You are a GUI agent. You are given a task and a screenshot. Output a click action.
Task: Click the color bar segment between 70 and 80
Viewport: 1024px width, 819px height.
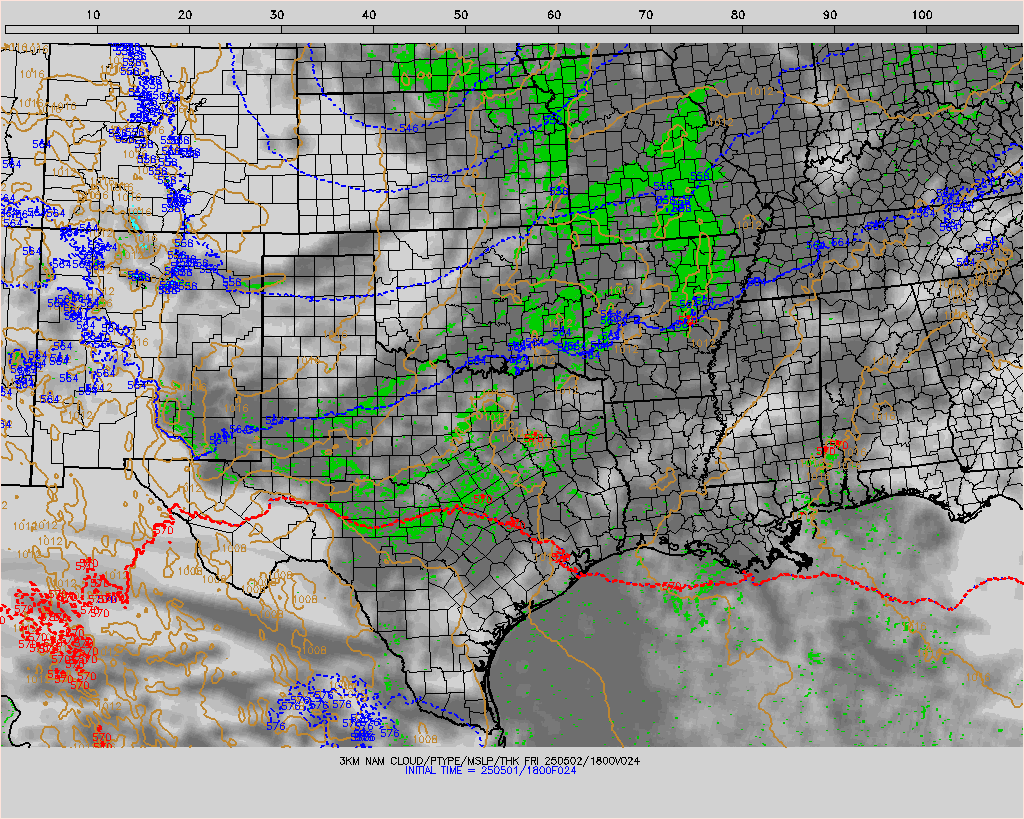(696, 29)
